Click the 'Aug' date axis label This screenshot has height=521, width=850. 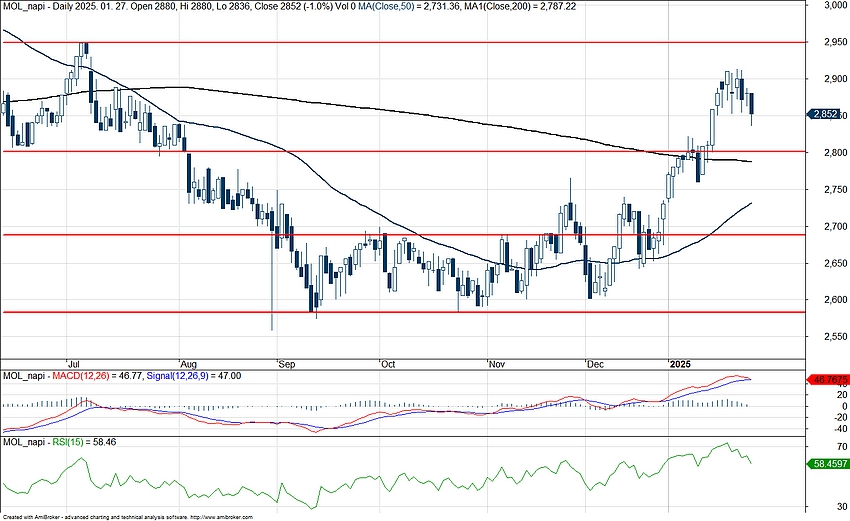189,364
